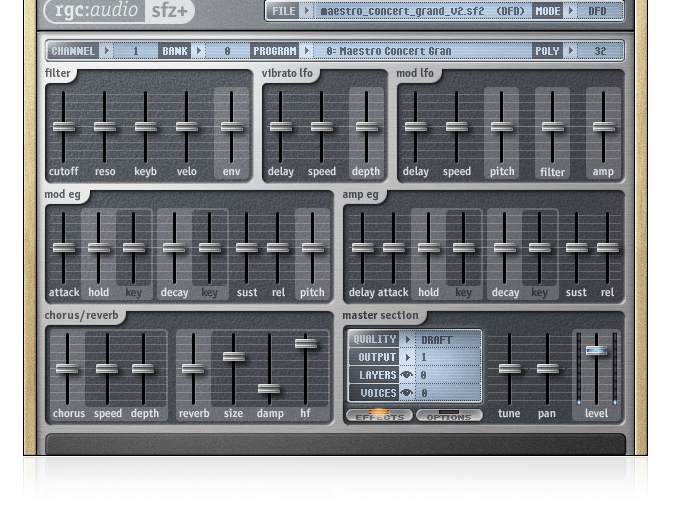Click the mod lfo filter slider handle
The width and height of the screenshot is (674, 508).
coord(553,127)
